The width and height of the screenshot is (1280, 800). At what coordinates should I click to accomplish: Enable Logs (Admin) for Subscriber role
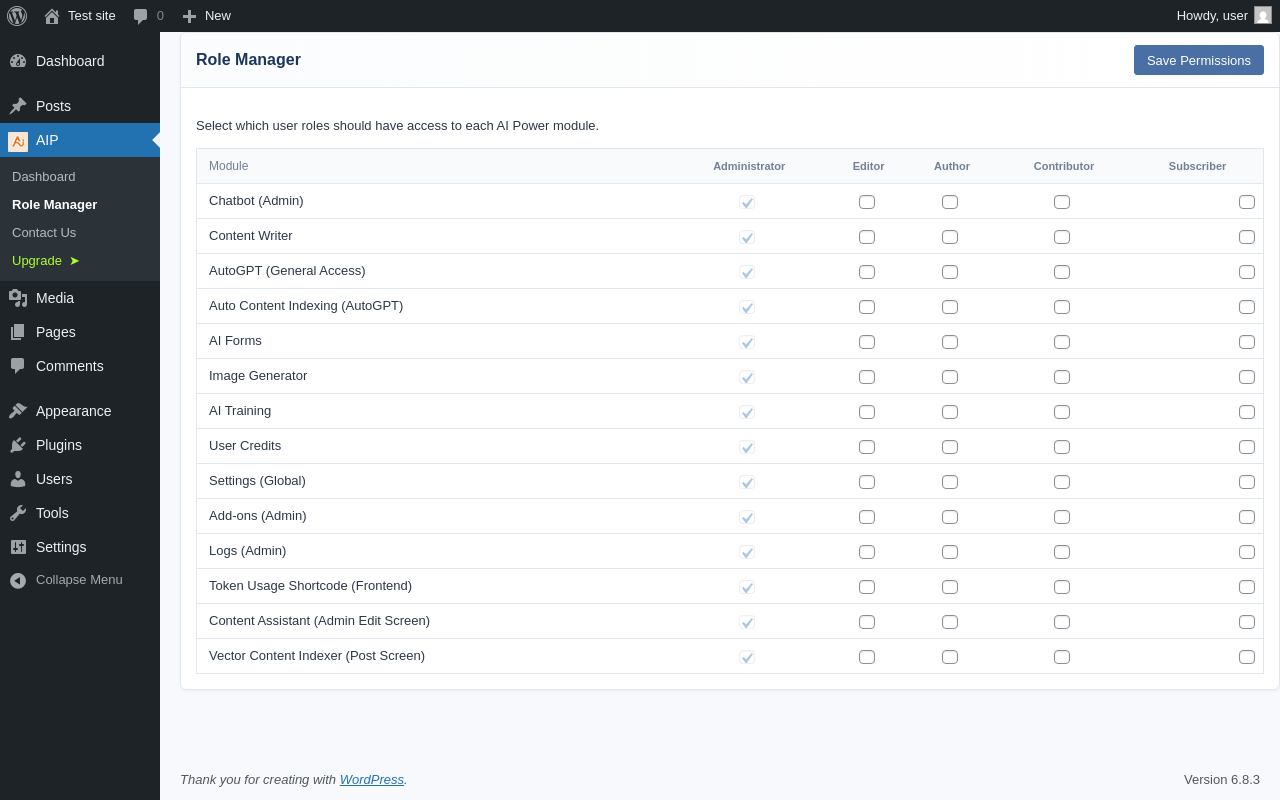tap(1247, 552)
